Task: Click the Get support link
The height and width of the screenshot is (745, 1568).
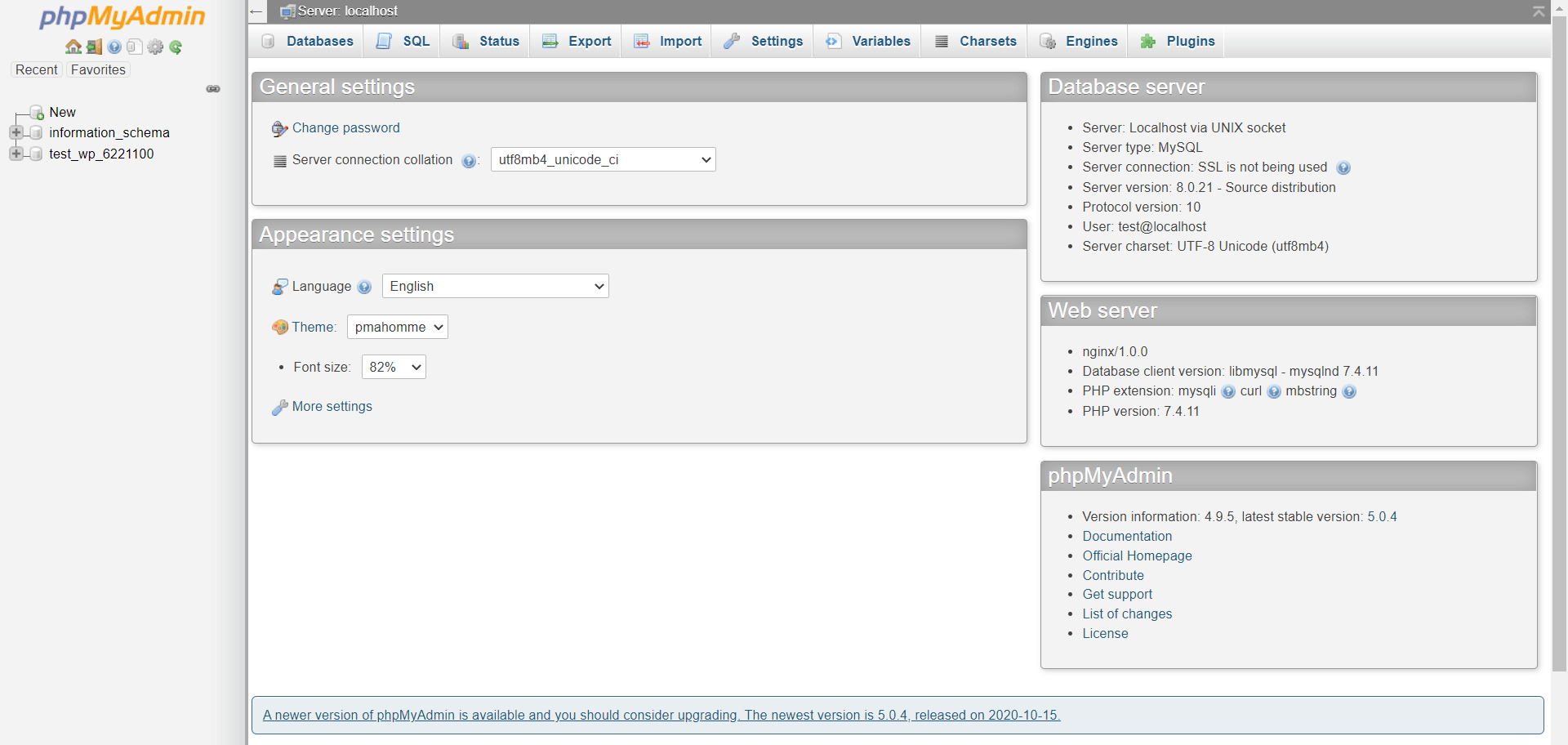Action: pos(1117,594)
